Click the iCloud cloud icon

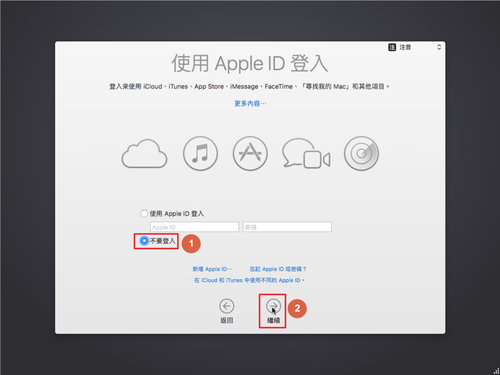tap(144, 154)
